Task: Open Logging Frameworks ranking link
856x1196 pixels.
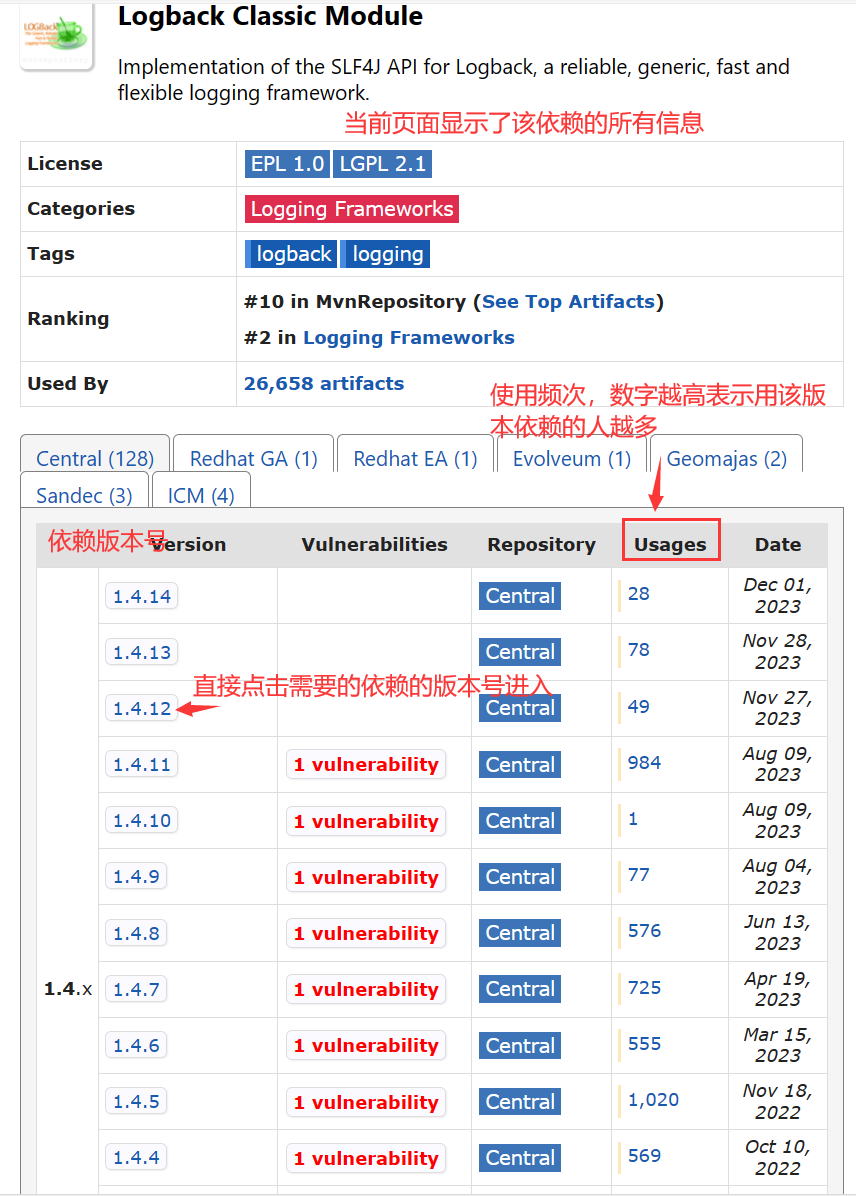Action: (409, 338)
